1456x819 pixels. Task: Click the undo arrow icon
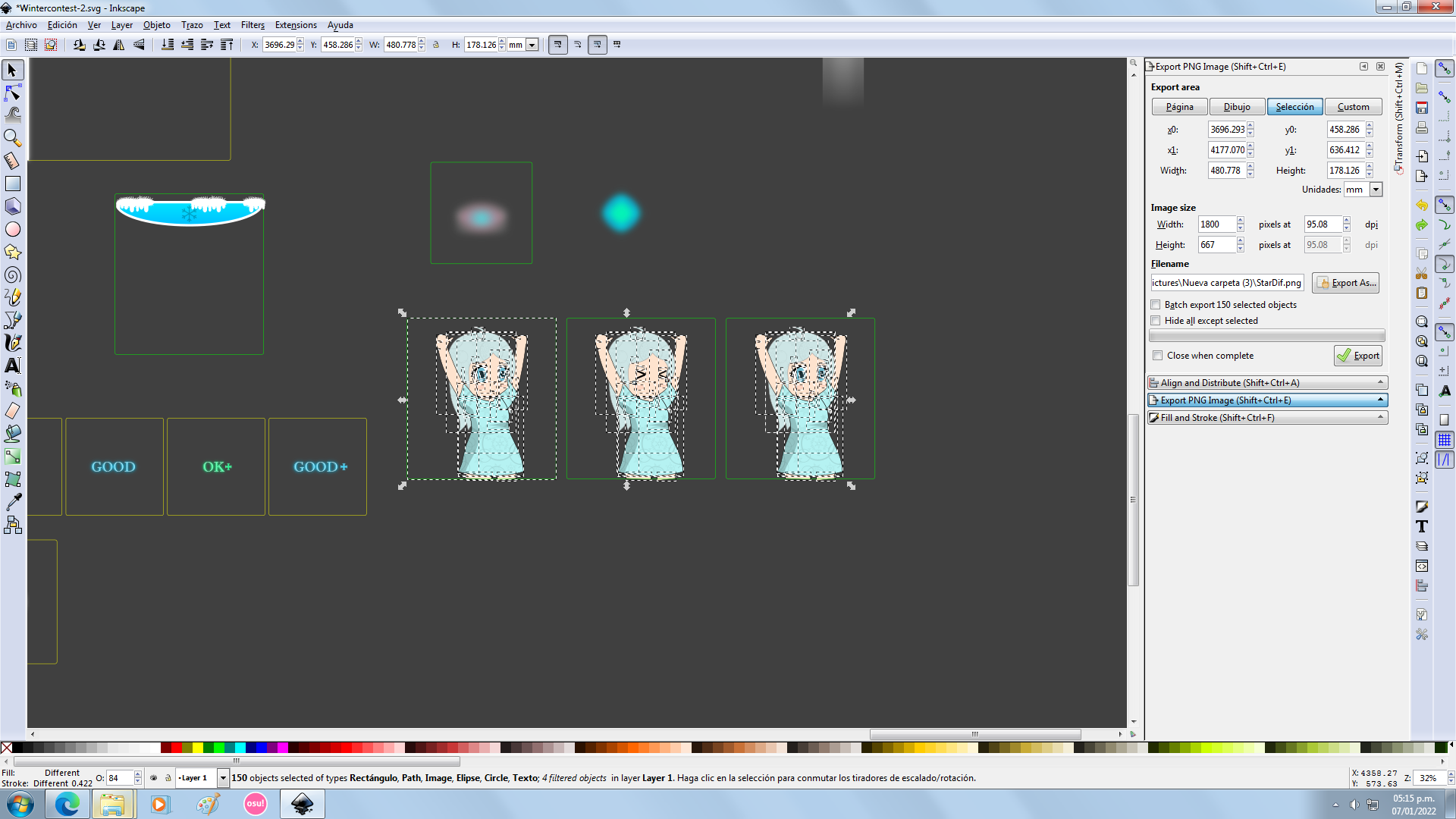(1422, 205)
